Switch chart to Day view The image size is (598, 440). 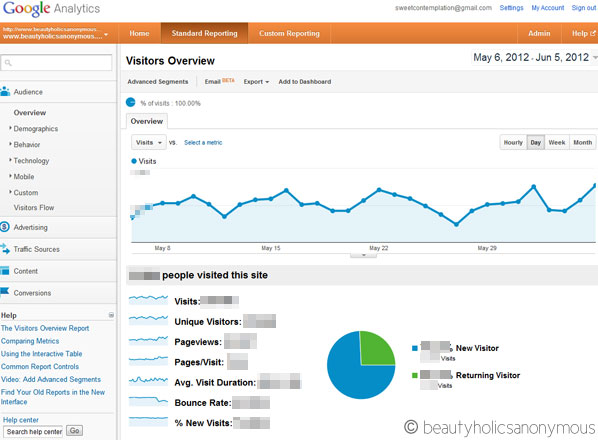535,142
